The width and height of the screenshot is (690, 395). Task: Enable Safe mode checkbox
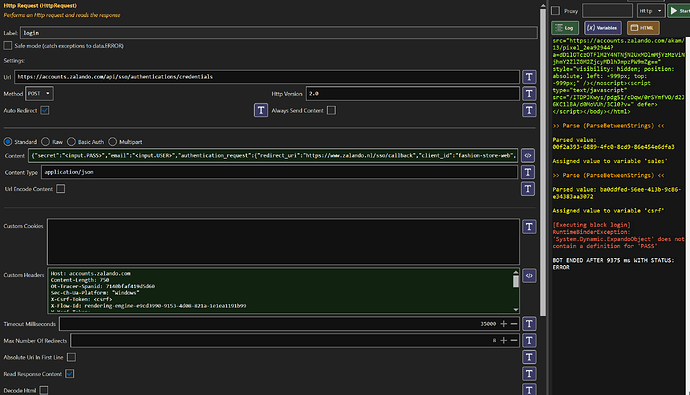click(8, 45)
